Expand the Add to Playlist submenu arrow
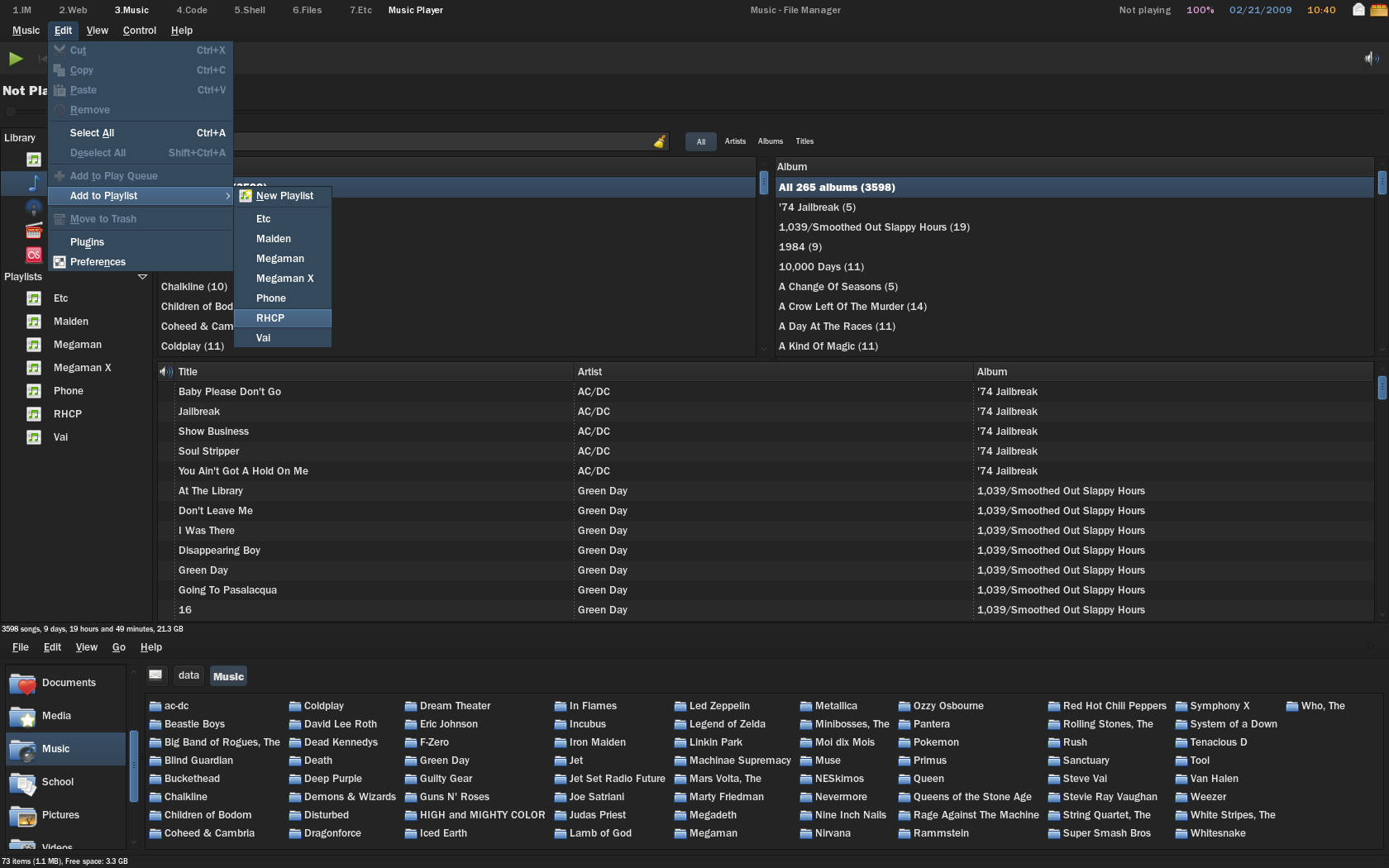The image size is (1389, 868). click(227, 196)
